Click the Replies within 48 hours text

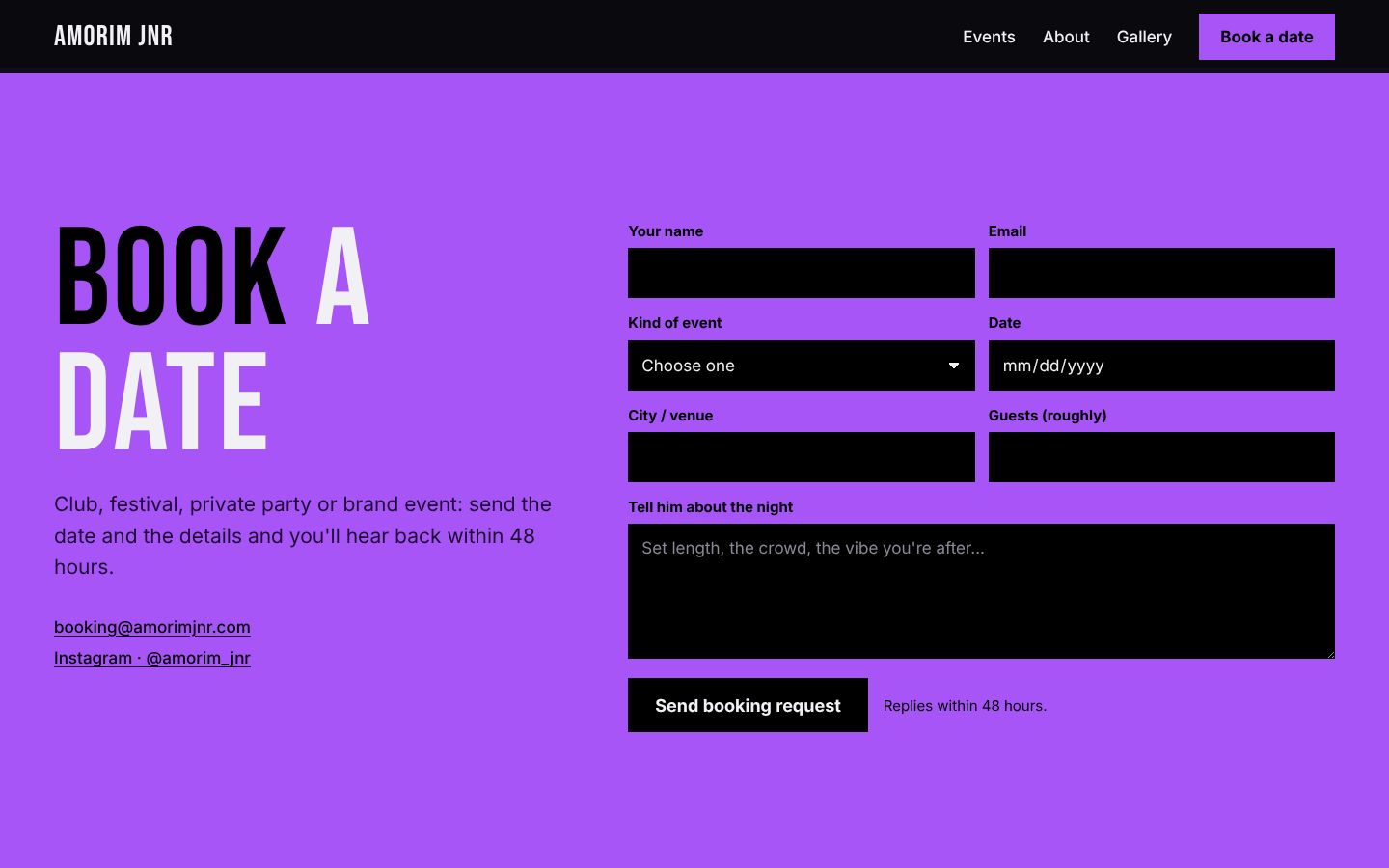965,706
